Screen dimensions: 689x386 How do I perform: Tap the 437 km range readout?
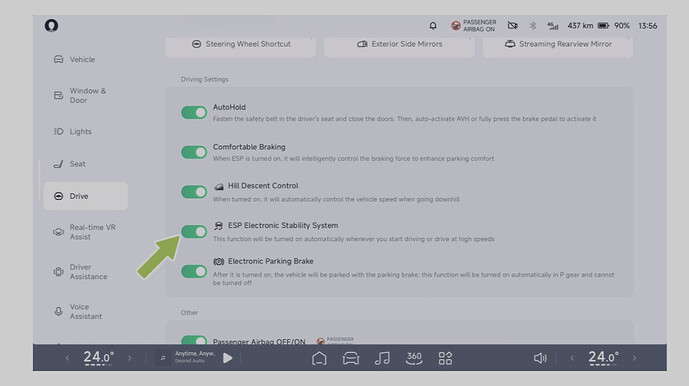[x=580, y=25]
